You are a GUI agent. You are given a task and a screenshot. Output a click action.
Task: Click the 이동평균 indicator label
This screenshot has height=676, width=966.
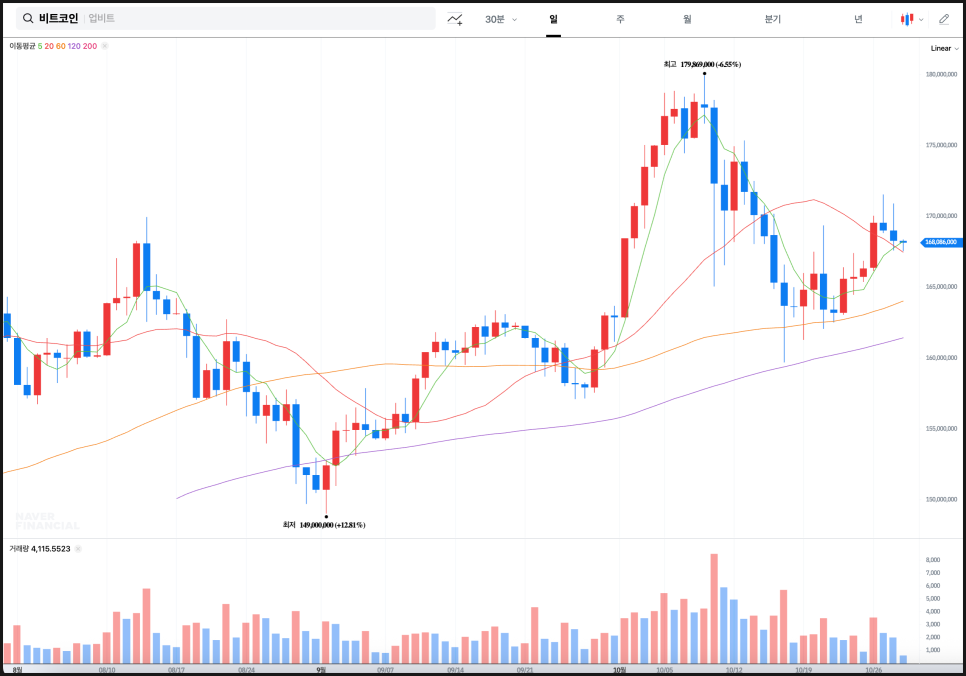pos(22,46)
